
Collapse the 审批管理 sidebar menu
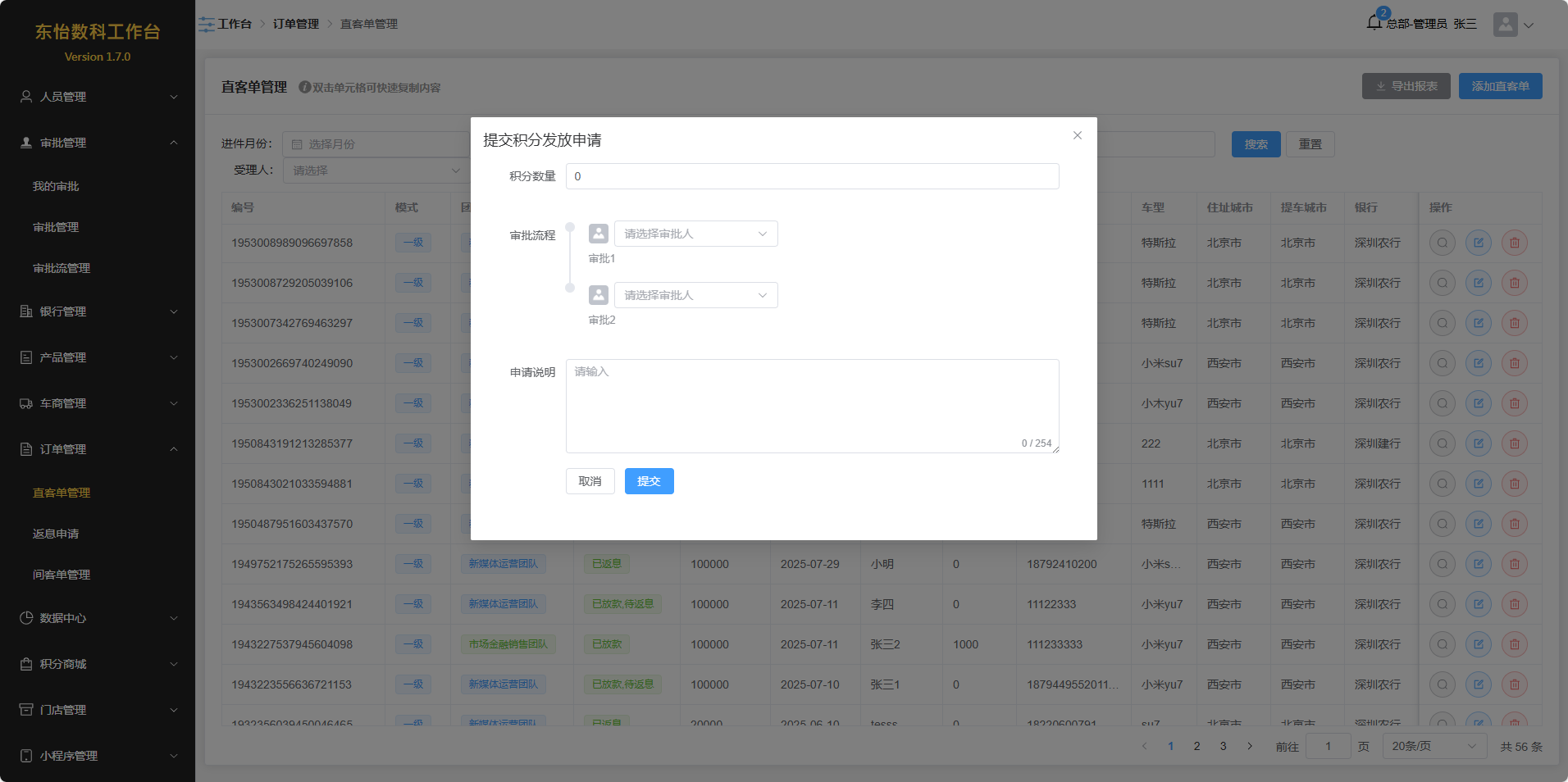(98, 143)
